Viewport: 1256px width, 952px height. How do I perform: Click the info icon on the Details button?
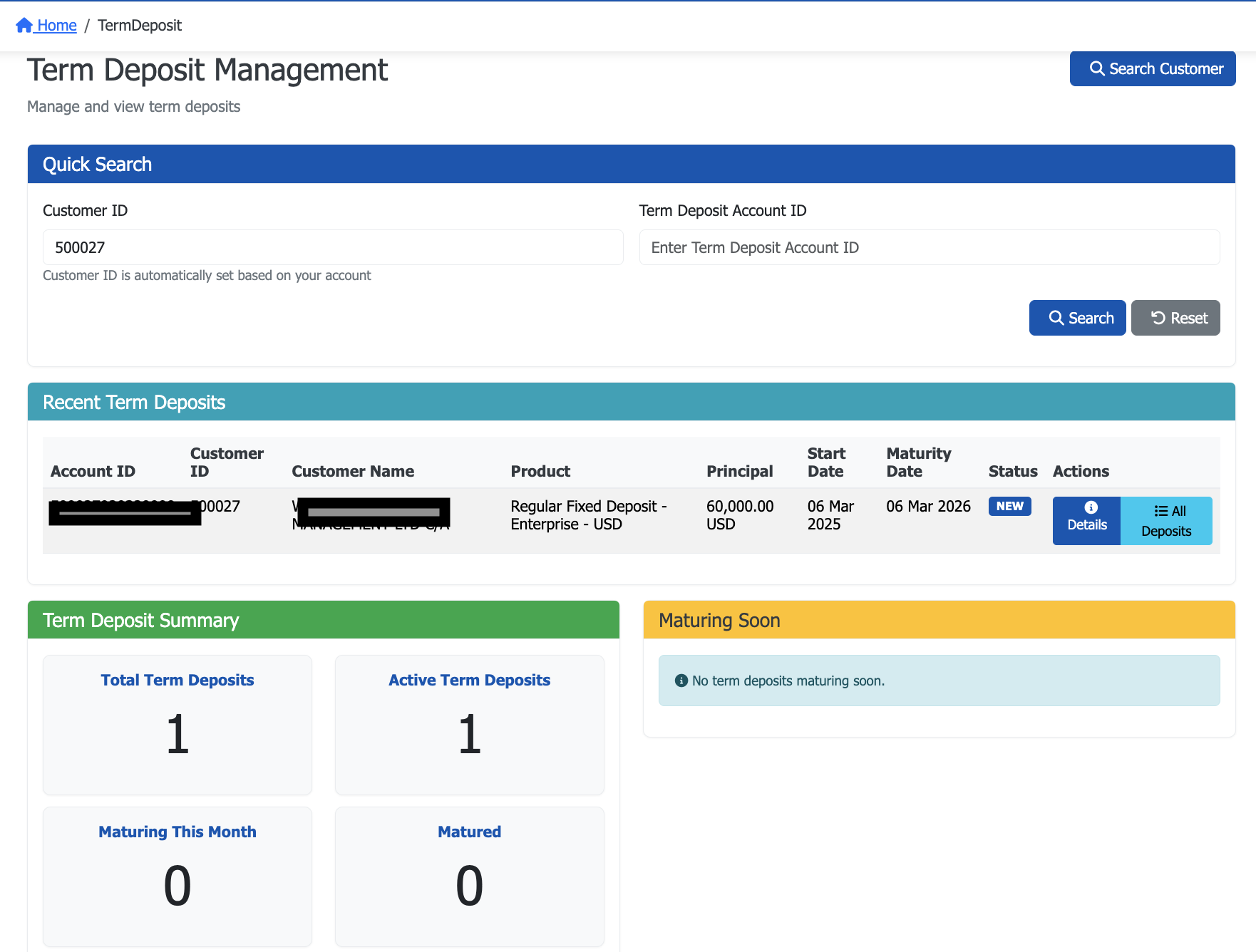tap(1091, 507)
